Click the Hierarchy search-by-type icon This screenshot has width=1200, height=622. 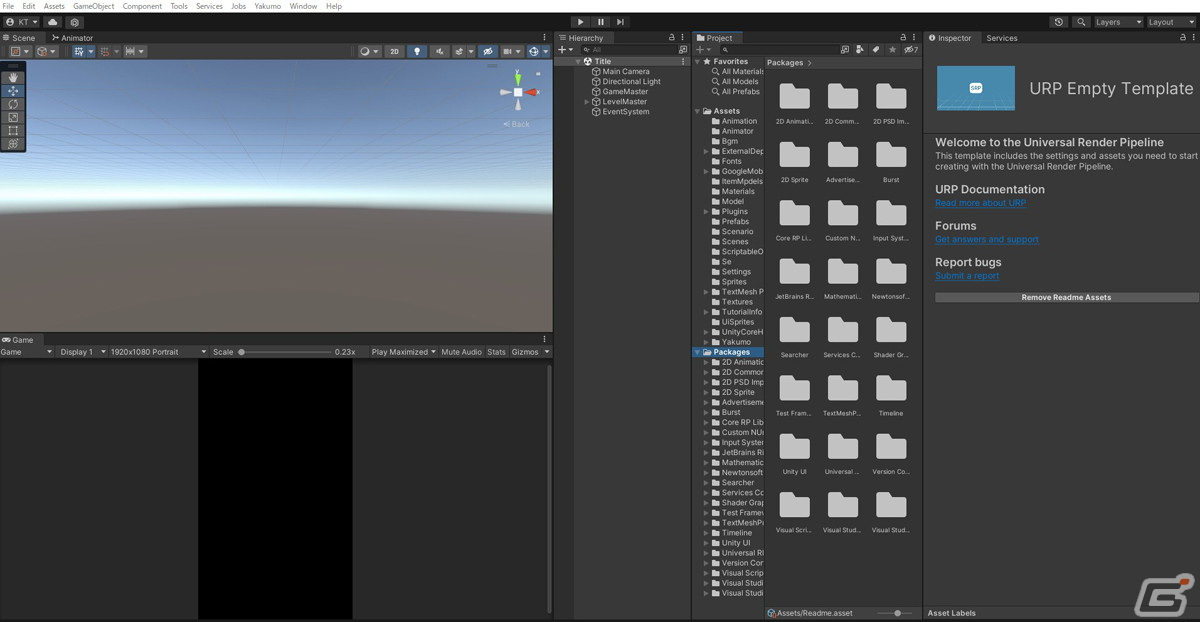[684, 49]
